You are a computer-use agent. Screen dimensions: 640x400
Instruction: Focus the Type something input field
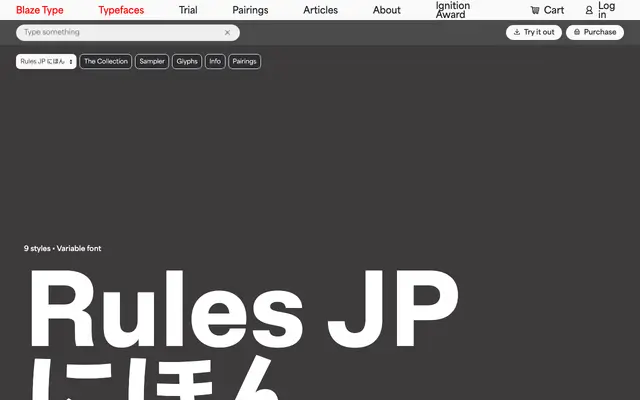point(128,33)
